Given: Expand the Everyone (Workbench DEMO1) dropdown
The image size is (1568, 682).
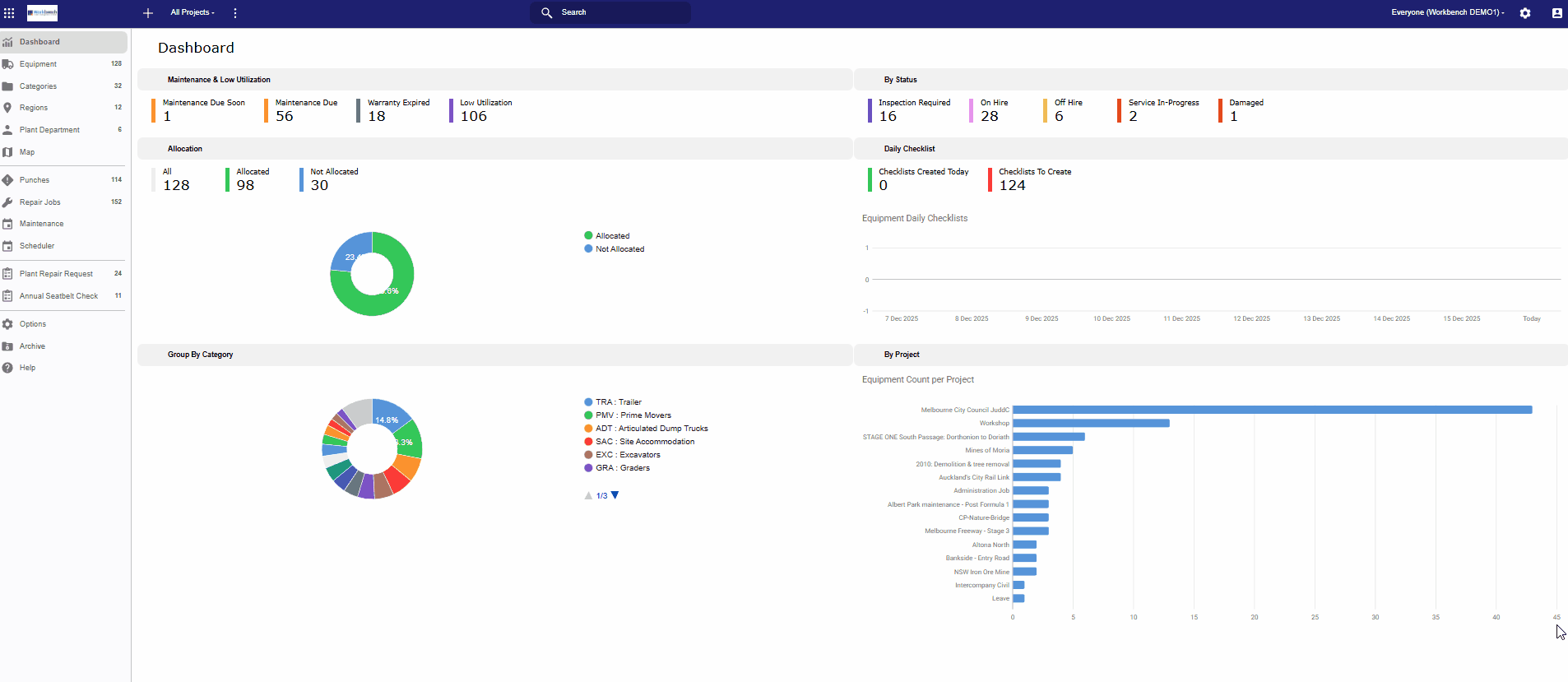Looking at the screenshot, I should point(1448,13).
